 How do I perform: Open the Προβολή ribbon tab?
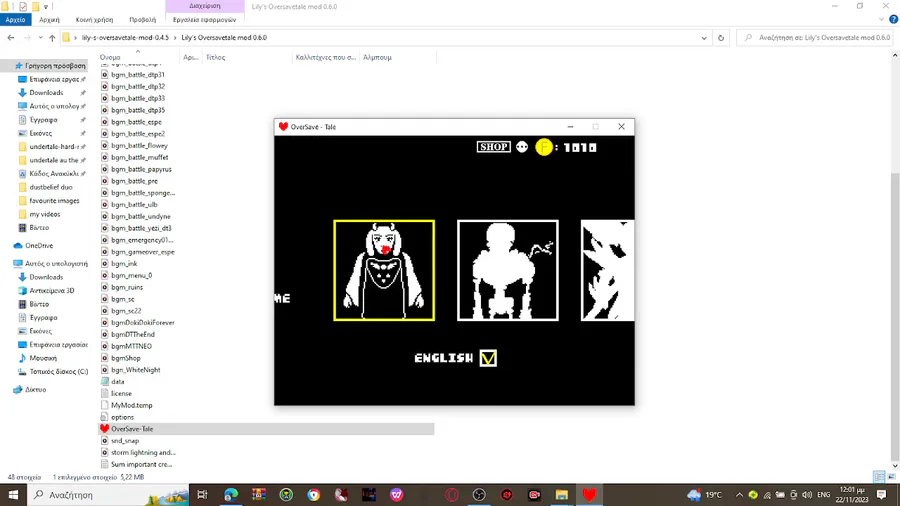click(x=142, y=20)
